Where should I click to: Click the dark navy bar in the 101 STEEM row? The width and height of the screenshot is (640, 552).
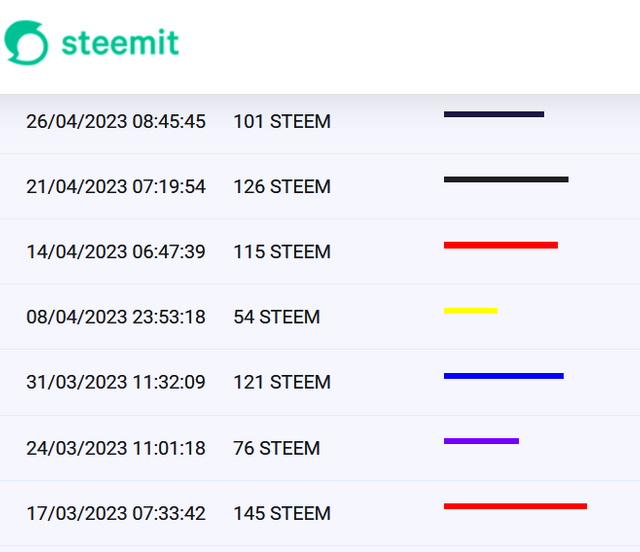point(494,114)
